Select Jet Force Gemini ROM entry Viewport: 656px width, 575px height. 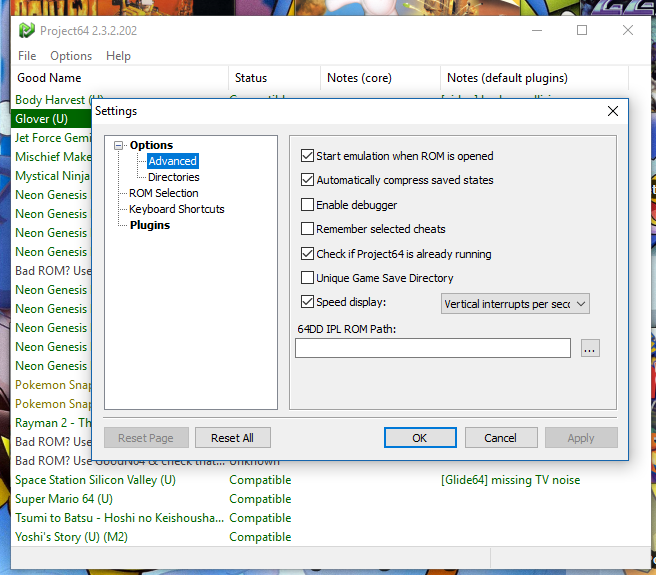(53, 138)
